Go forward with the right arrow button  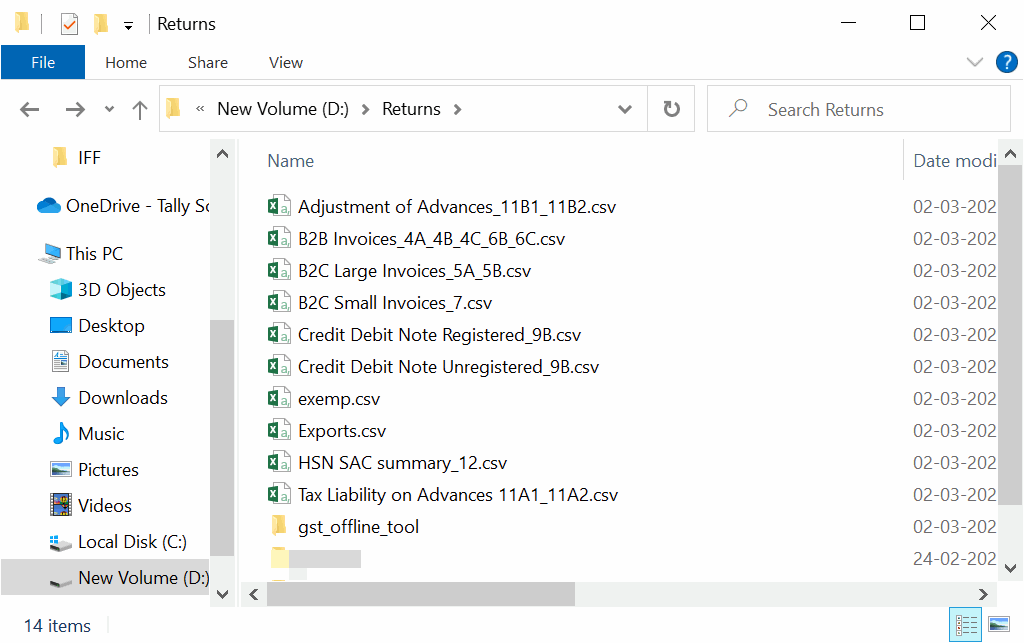click(x=75, y=109)
